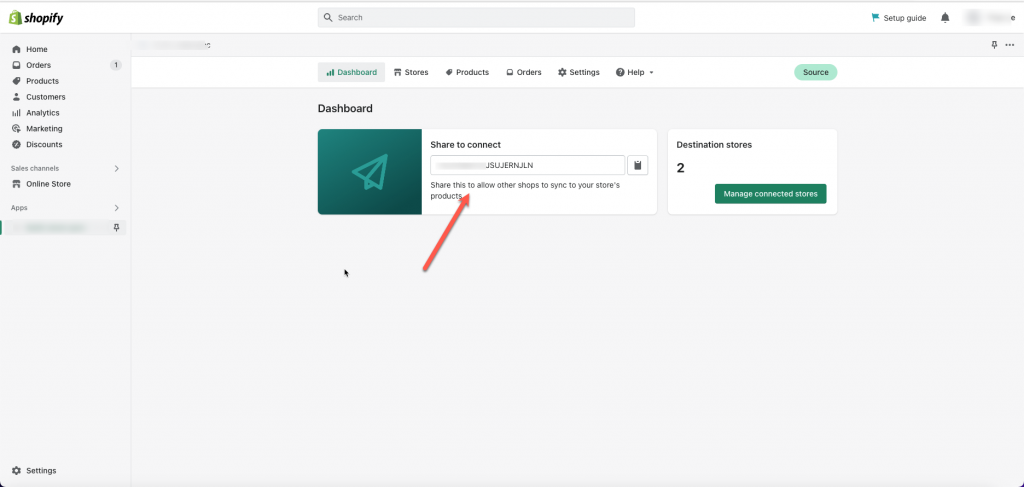Open the Marketing section

[x=44, y=129]
